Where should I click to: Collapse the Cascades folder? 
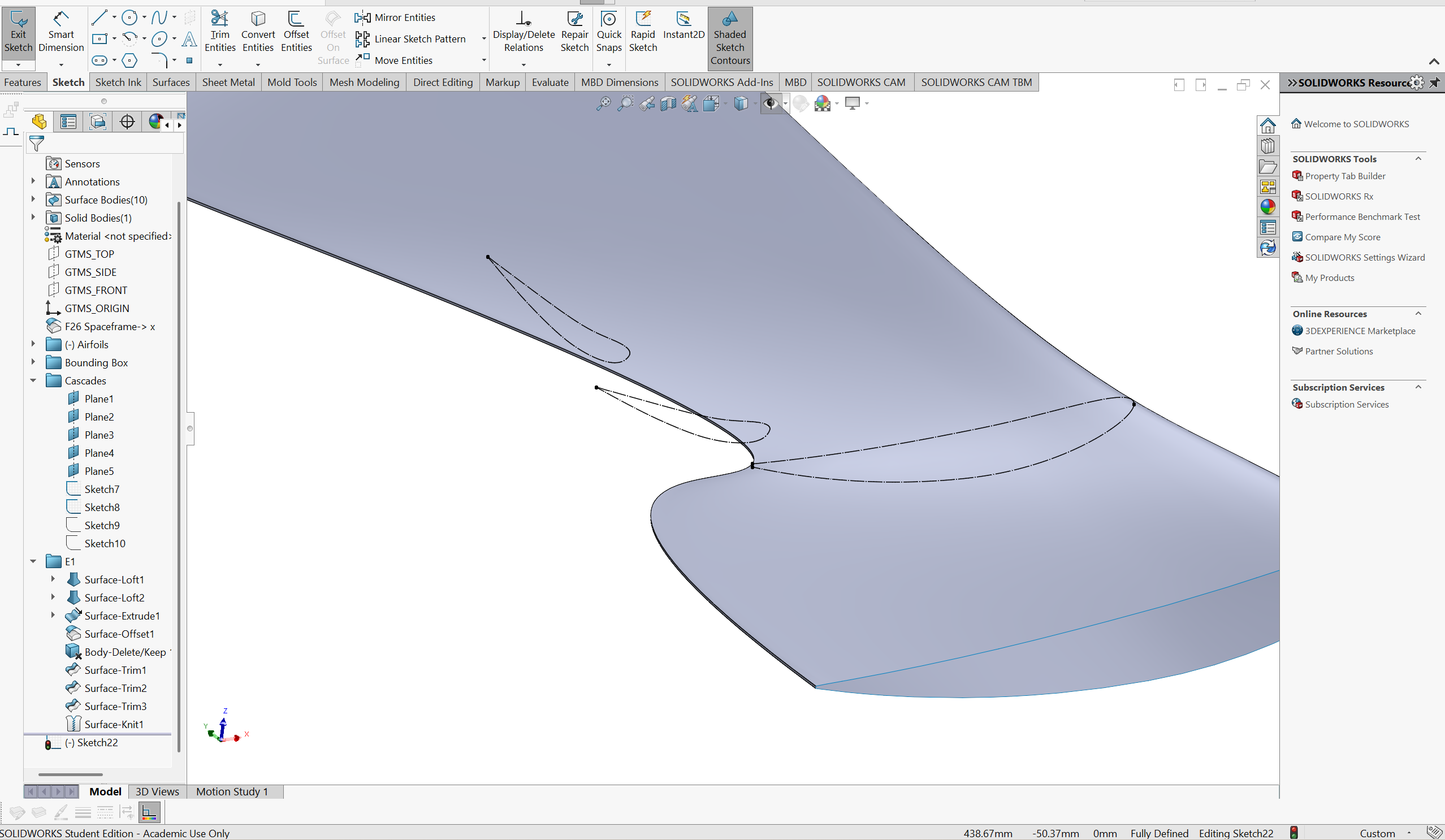[33, 380]
